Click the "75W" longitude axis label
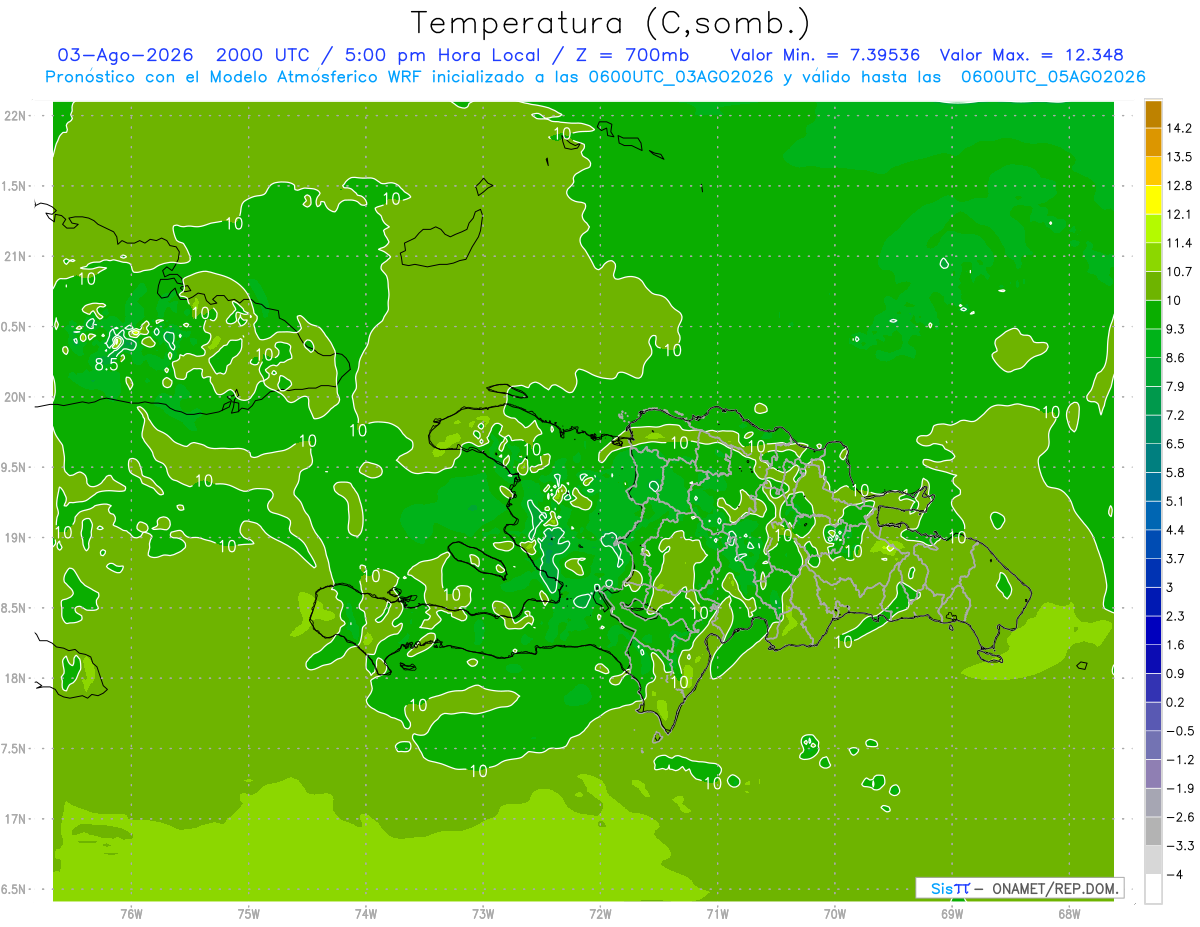 coord(249,914)
